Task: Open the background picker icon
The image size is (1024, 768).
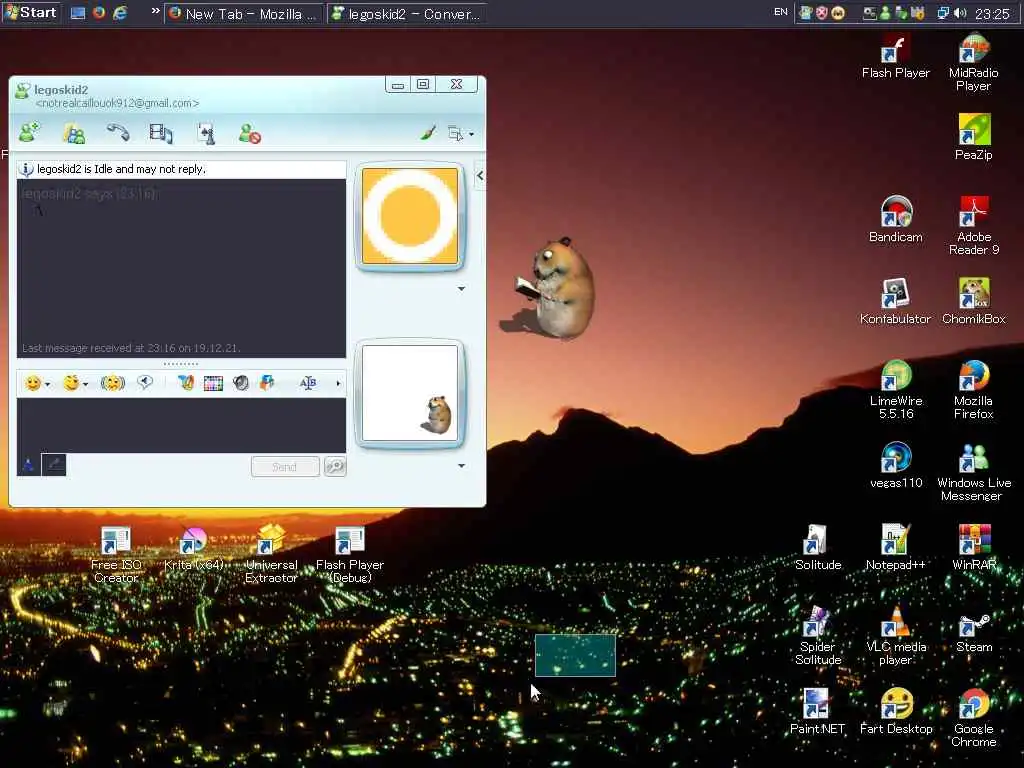Action: [x=186, y=383]
